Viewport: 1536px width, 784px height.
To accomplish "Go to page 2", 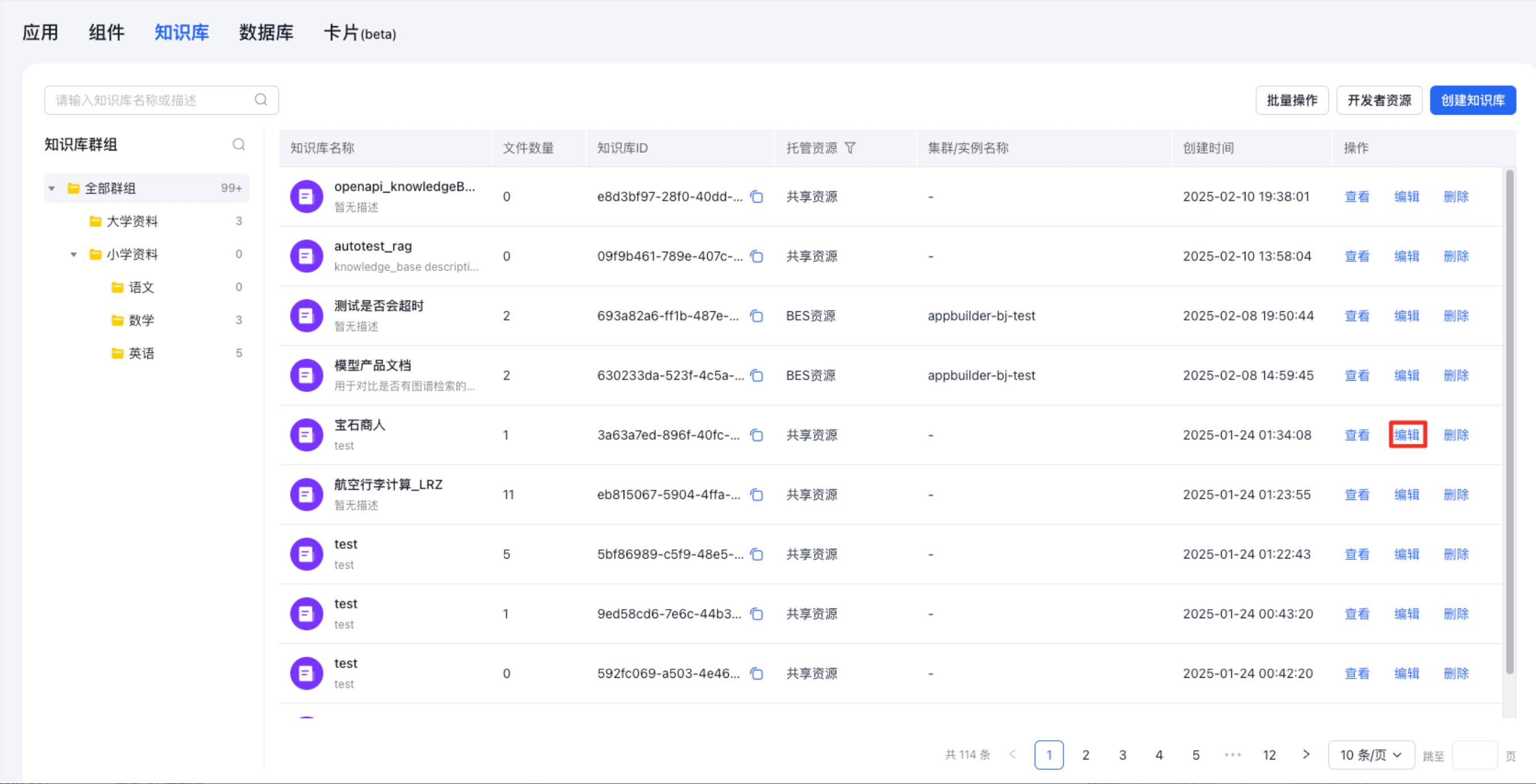I will click(1086, 755).
